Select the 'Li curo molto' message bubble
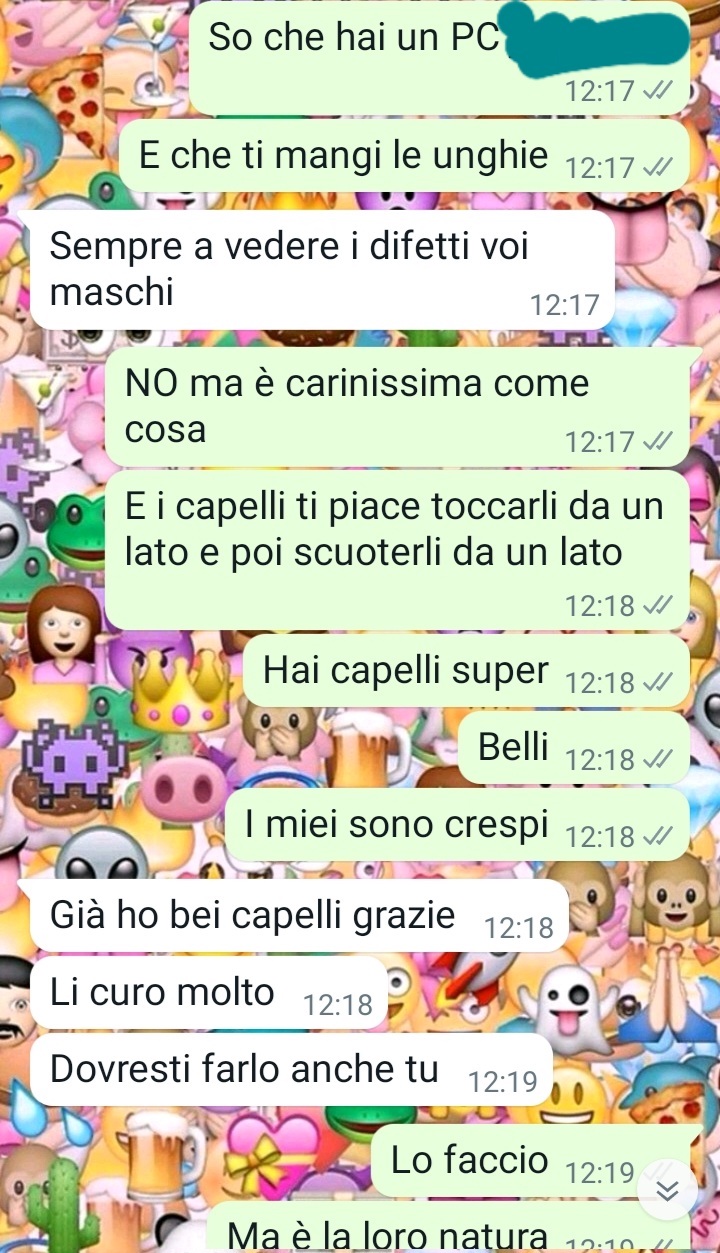 pyautogui.click(x=209, y=992)
